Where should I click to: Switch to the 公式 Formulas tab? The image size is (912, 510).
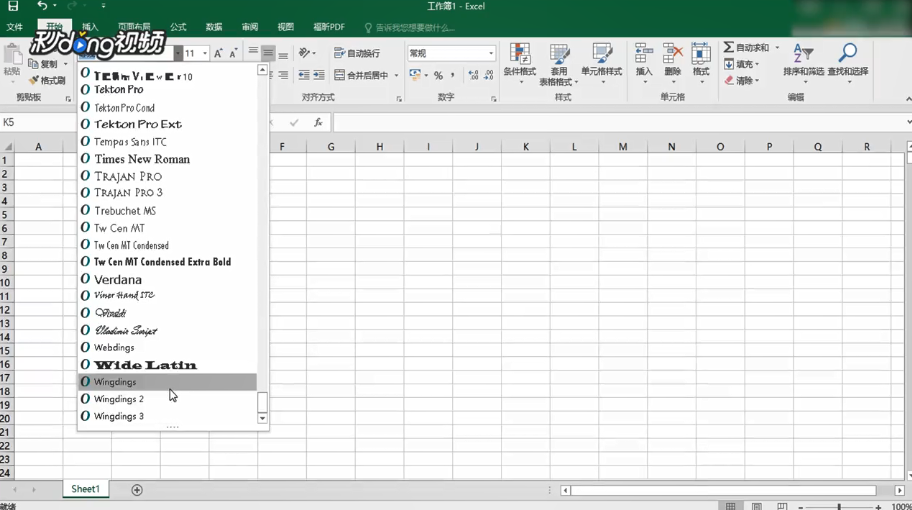[178, 27]
